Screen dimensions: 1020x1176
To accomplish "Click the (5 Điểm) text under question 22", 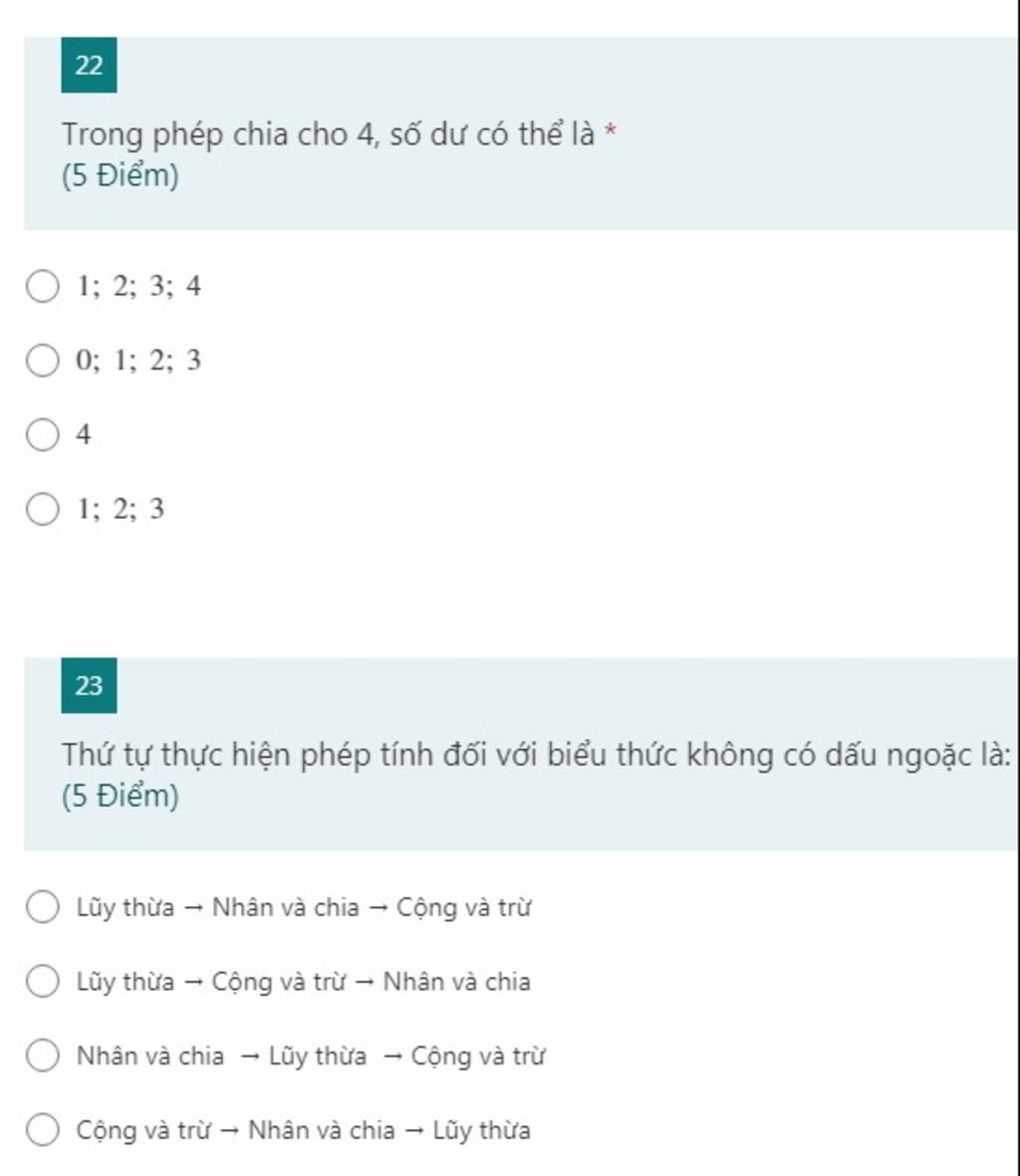I will tap(120, 175).
